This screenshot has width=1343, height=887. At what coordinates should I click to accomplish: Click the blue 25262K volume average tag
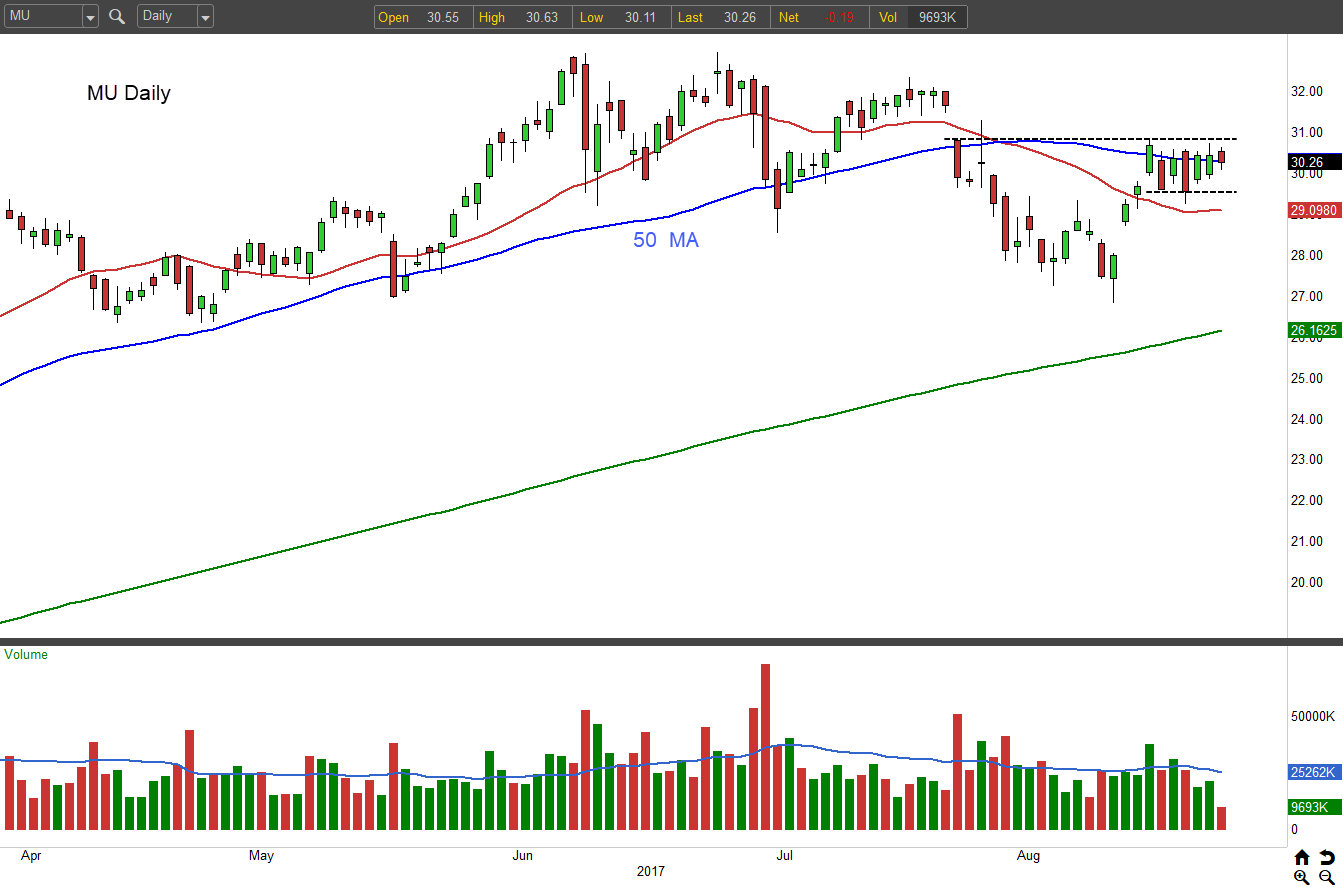[x=1313, y=772]
